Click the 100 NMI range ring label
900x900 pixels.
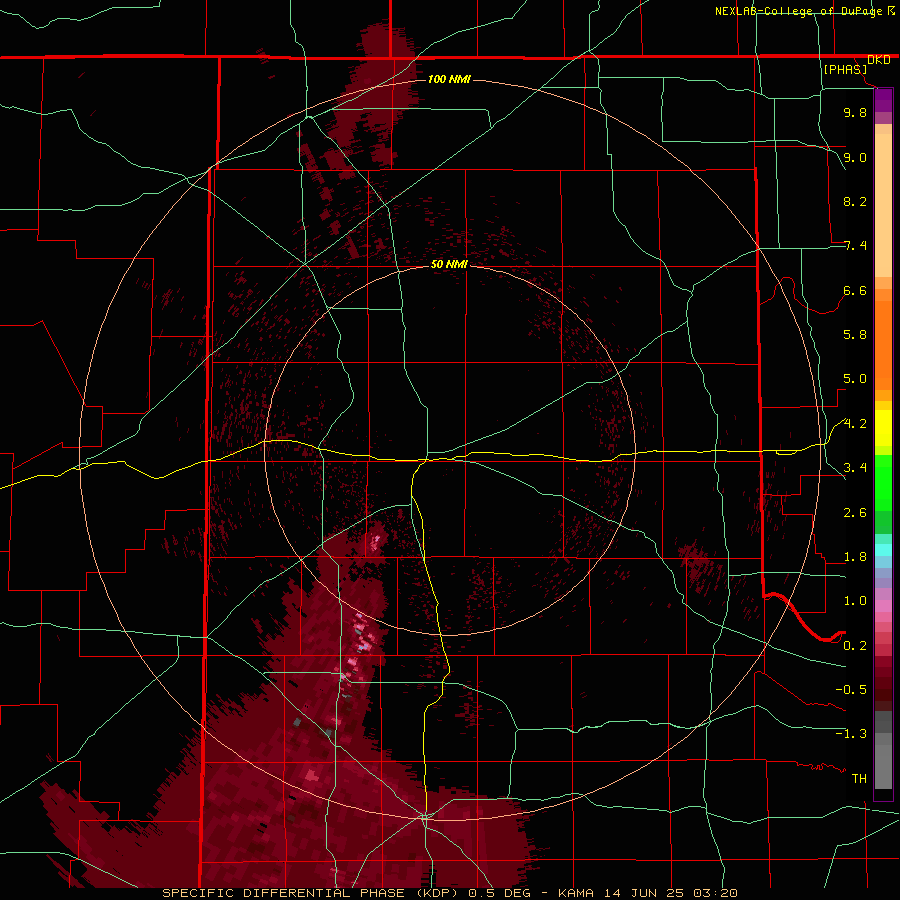pos(449,79)
